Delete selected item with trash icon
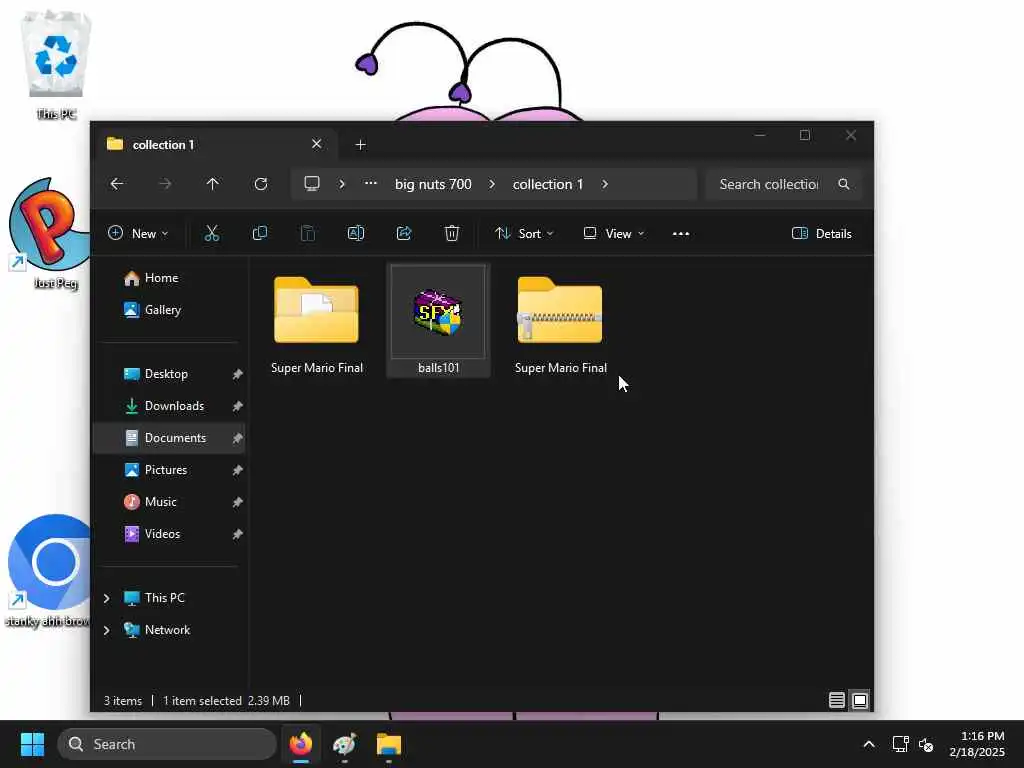This screenshot has width=1024, height=768. (x=452, y=233)
